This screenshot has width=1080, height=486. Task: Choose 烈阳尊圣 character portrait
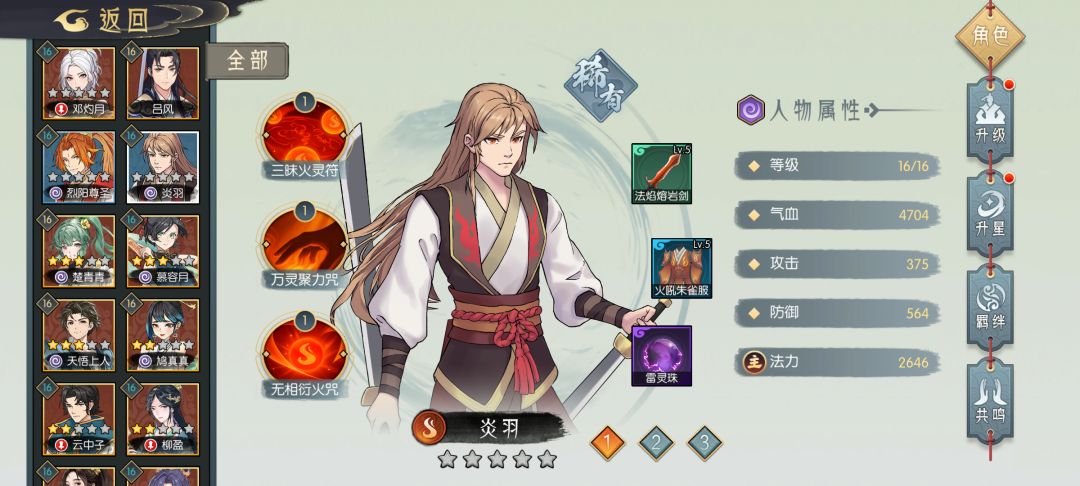79,167
